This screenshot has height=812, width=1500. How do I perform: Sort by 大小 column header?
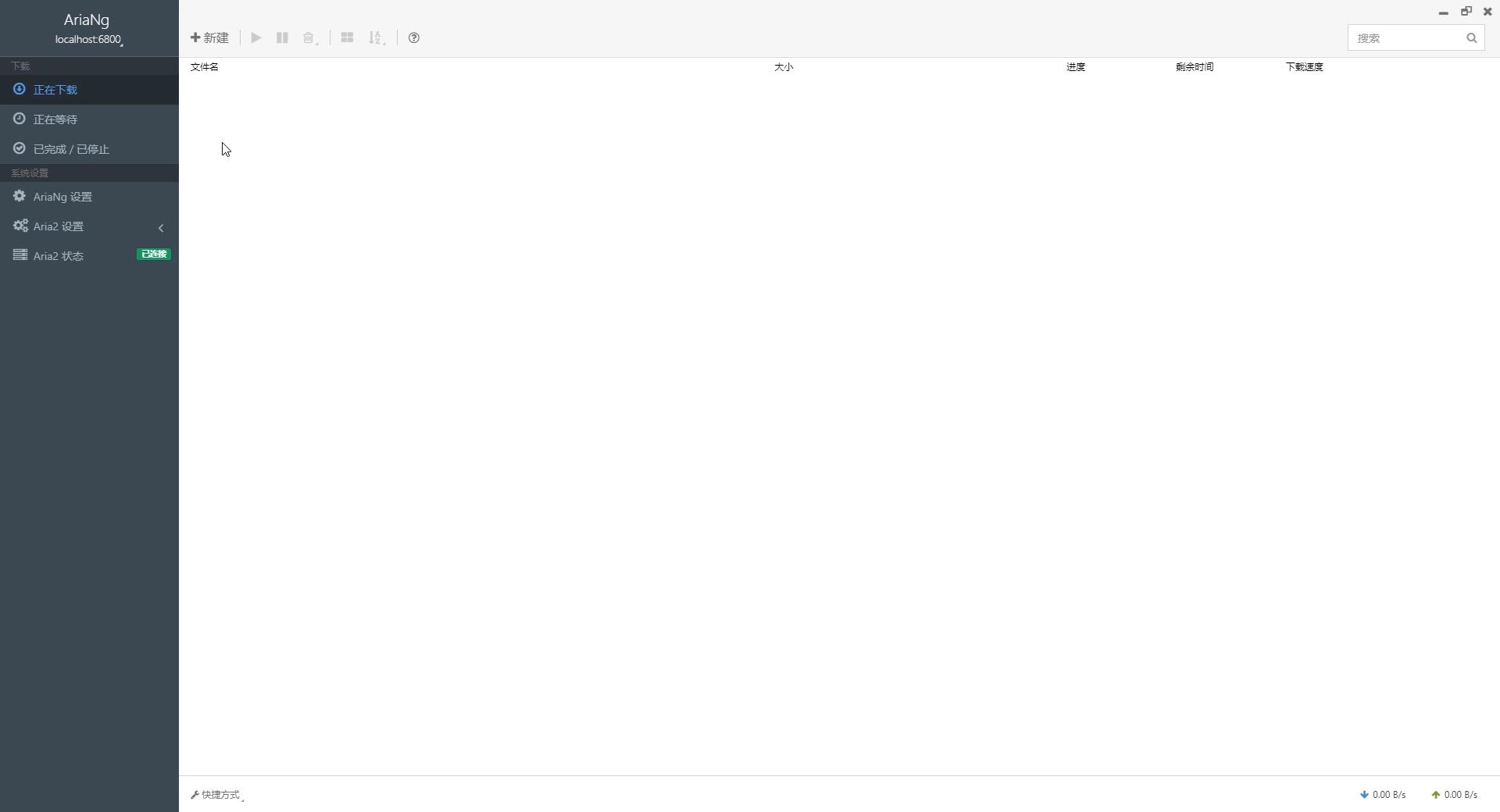(x=784, y=67)
